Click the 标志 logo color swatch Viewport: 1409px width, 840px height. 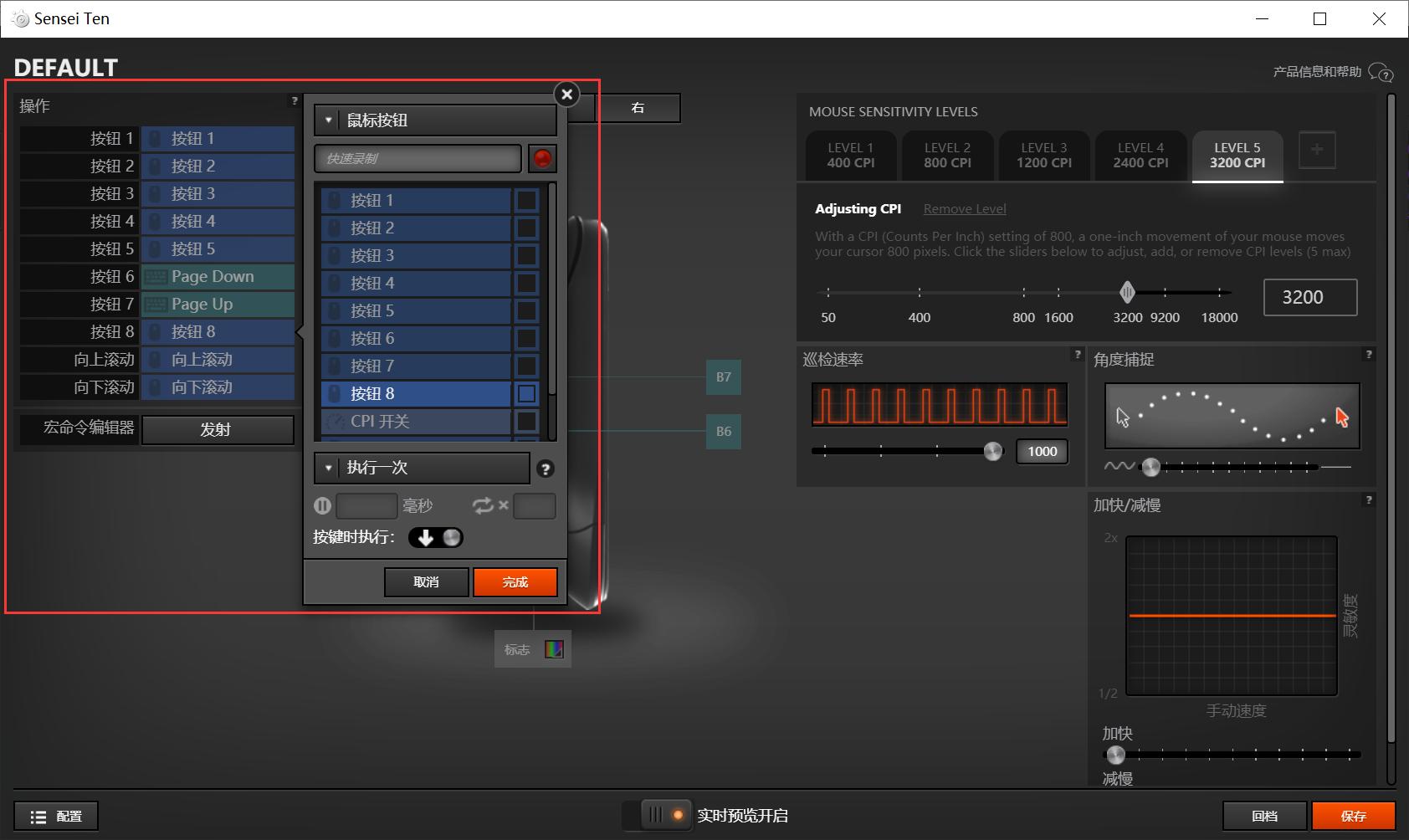tap(554, 649)
